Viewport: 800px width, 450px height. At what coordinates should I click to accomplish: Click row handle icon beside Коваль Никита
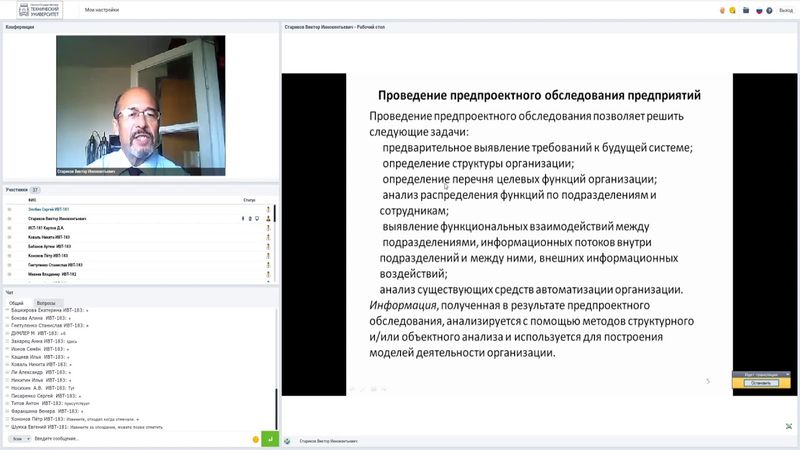click(9, 237)
